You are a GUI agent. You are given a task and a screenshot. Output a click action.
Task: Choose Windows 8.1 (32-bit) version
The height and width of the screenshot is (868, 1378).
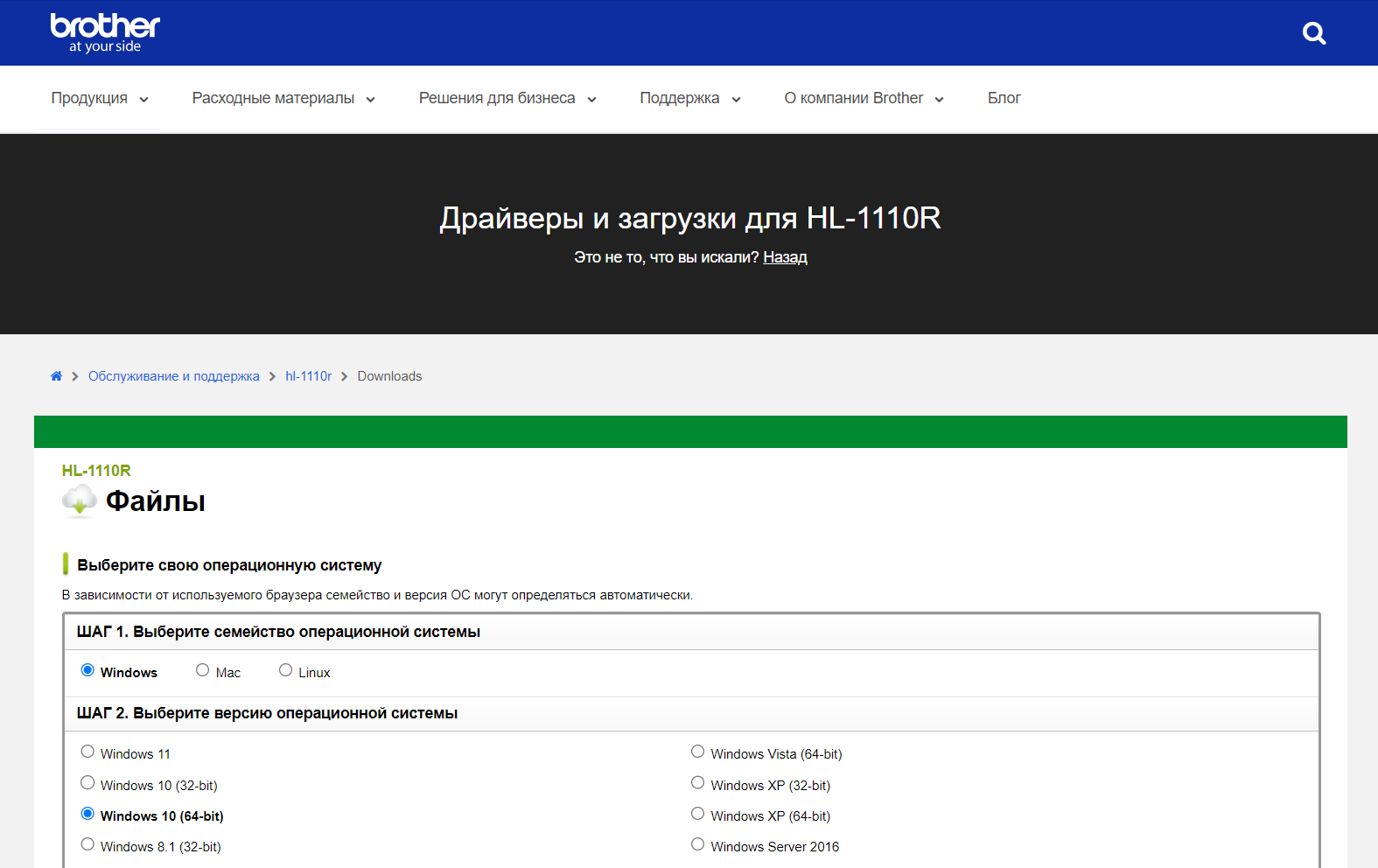pos(87,844)
